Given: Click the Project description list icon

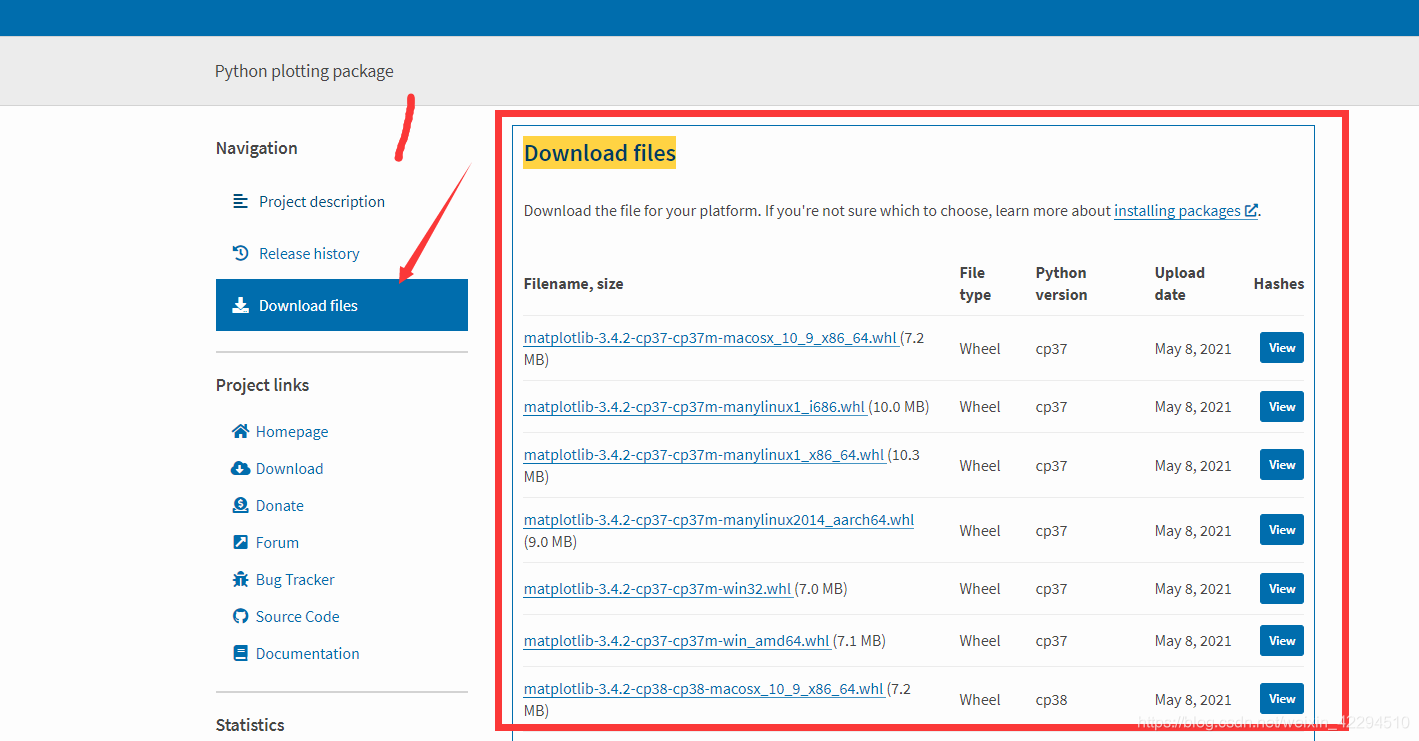Looking at the screenshot, I should (240, 201).
